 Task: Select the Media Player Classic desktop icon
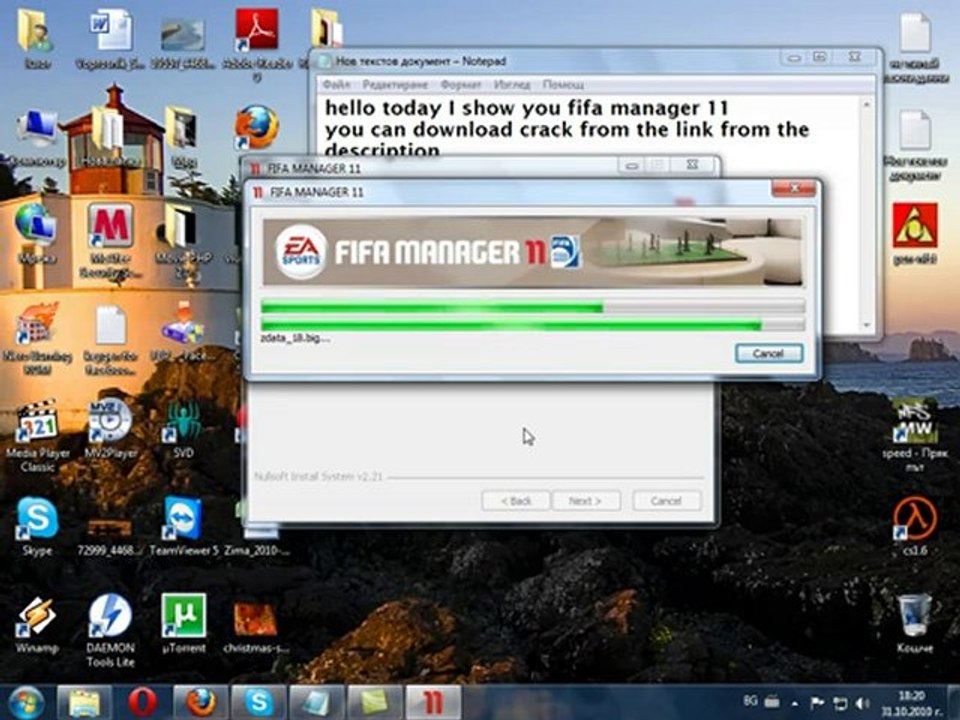click(x=37, y=435)
